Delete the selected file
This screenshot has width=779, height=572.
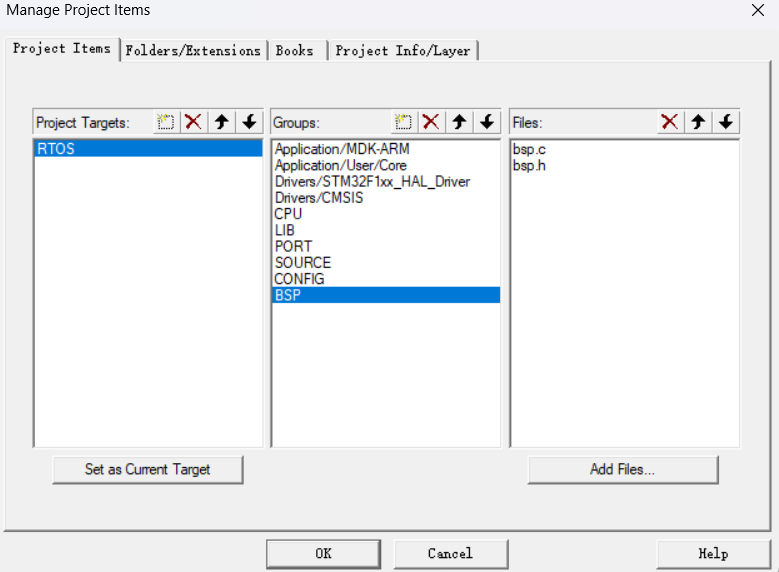click(x=670, y=122)
